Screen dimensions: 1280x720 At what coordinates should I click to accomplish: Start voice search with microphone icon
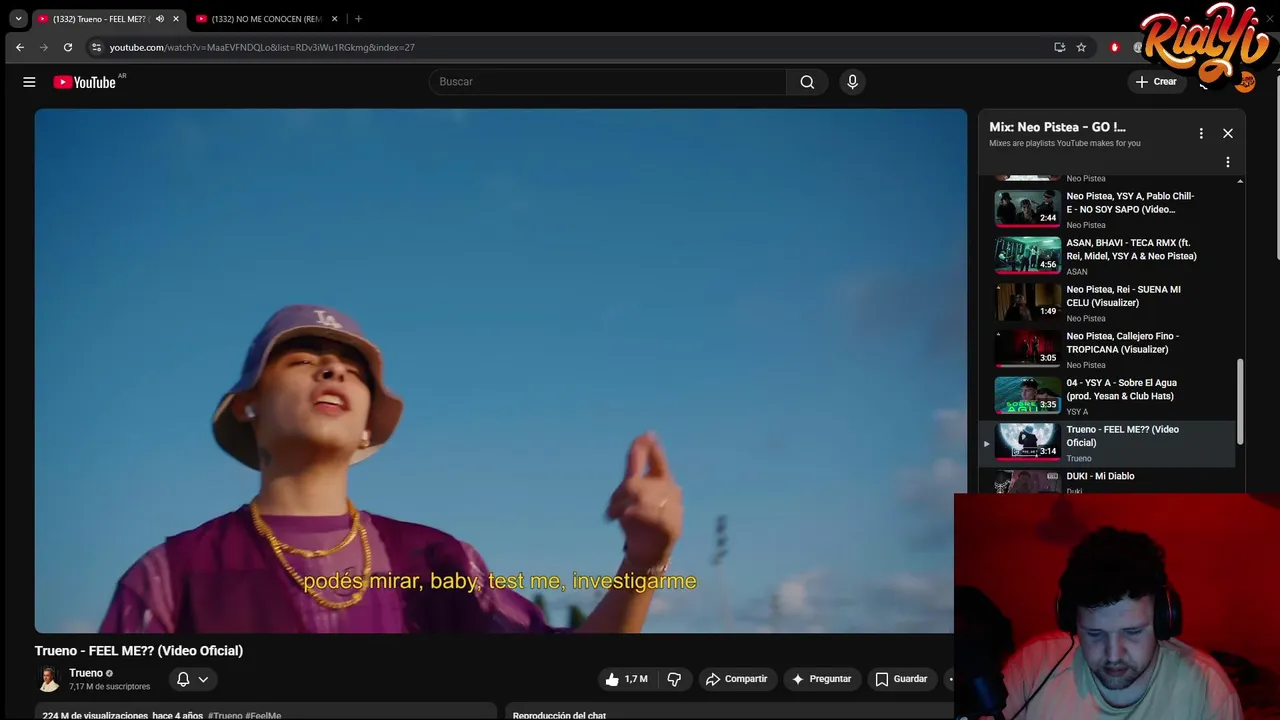point(852,82)
